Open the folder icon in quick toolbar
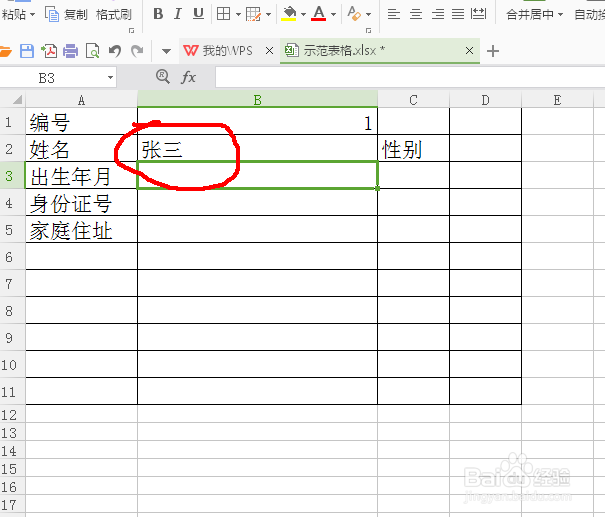605x517 pixels. pyautogui.click(x=5, y=51)
